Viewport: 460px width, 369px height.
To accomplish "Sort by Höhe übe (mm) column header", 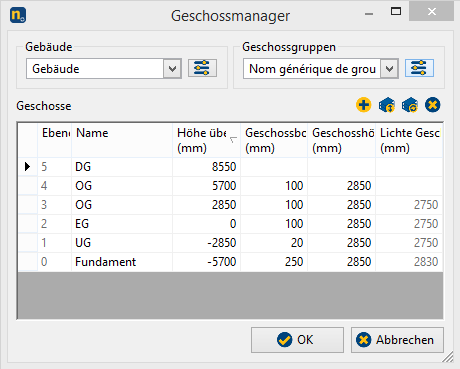I will [207, 140].
